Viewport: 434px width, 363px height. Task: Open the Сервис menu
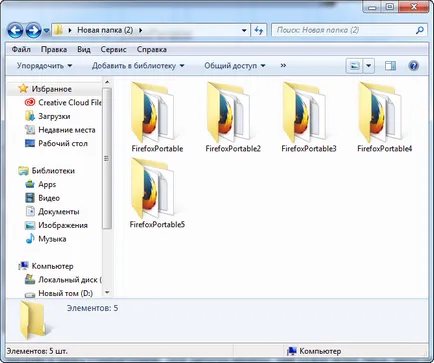[x=113, y=49]
